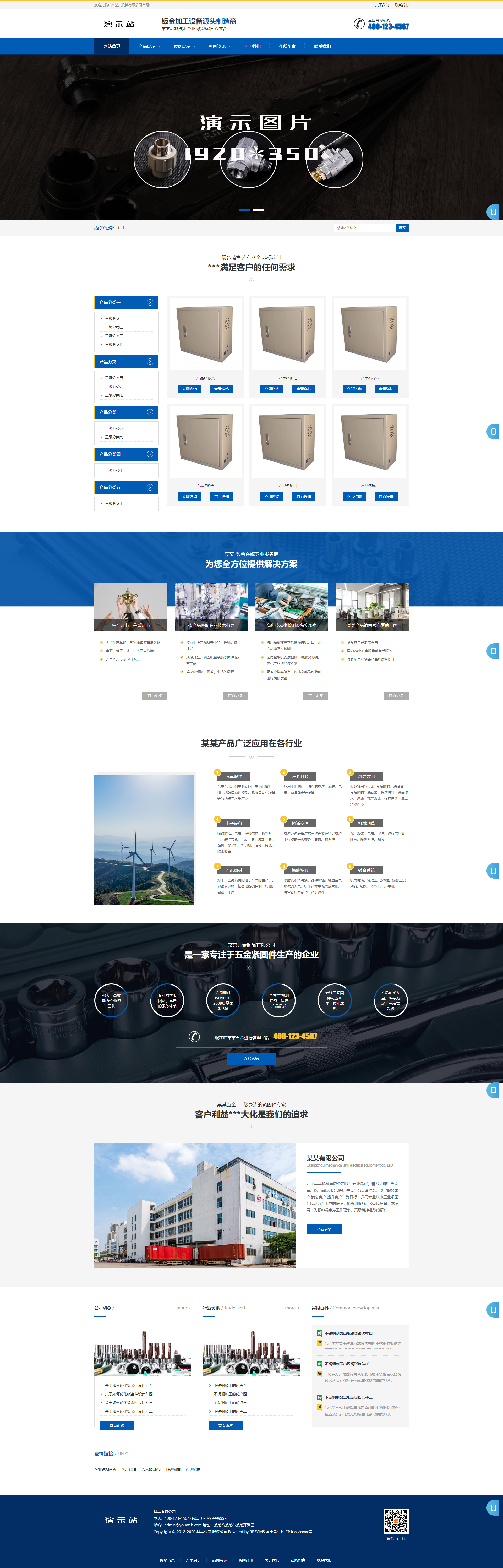Click 查看详情 under 产品名称六

coord(386,389)
